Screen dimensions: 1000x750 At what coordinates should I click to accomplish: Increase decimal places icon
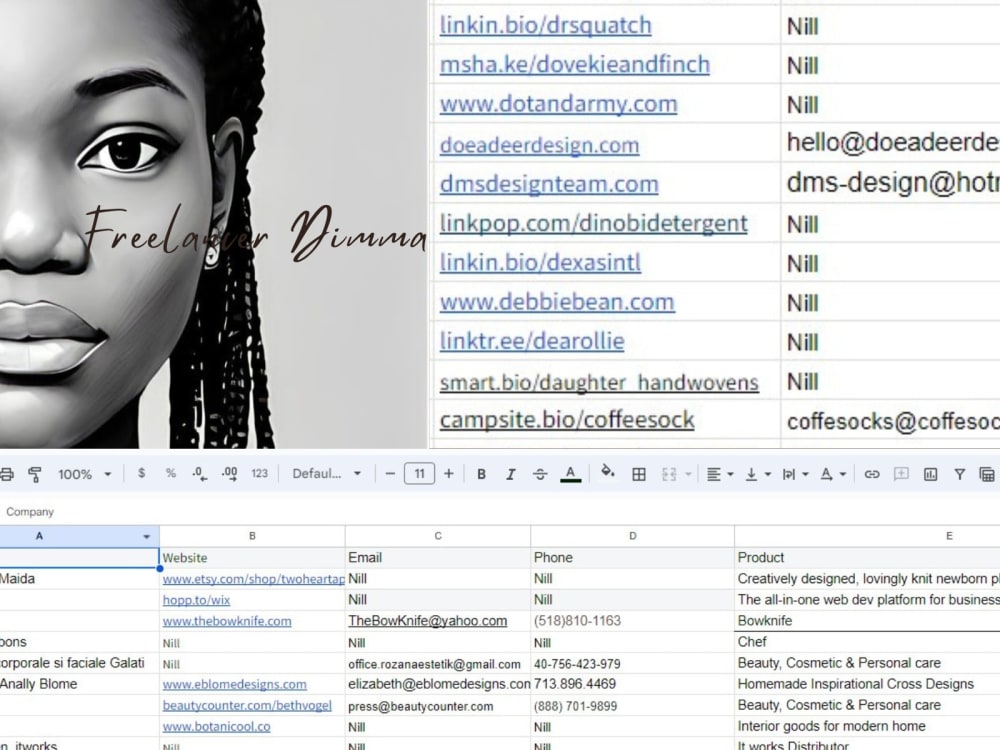click(230, 473)
